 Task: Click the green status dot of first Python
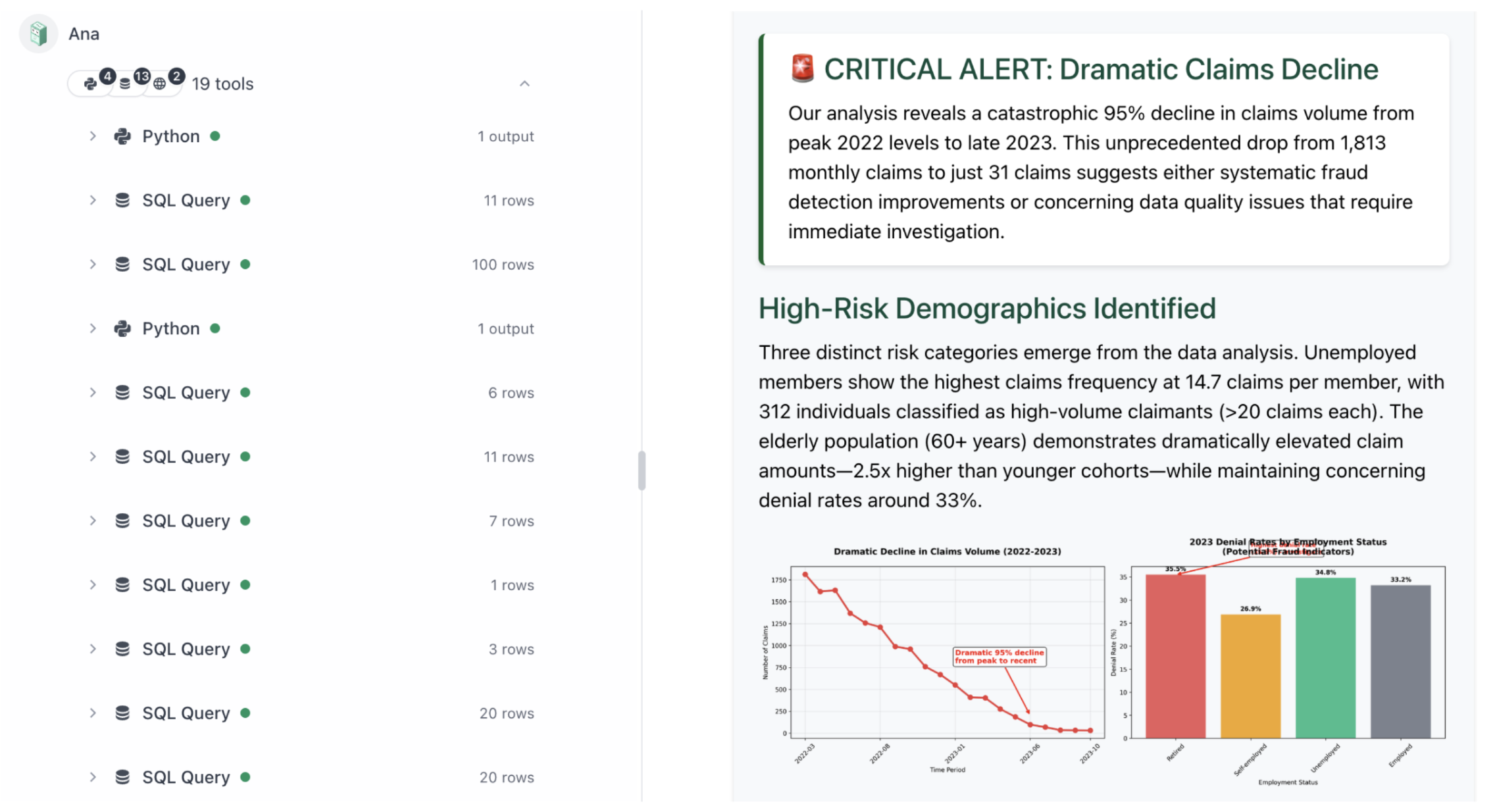[x=215, y=136]
